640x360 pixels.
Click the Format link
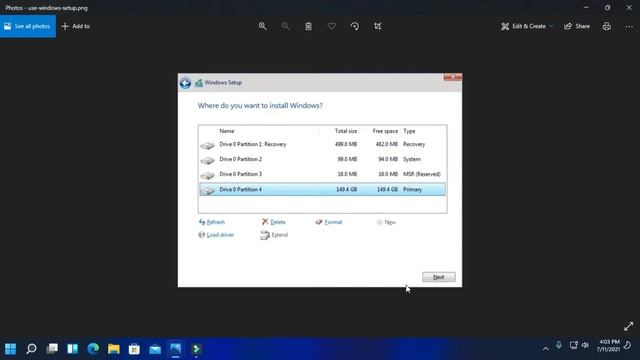point(329,222)
